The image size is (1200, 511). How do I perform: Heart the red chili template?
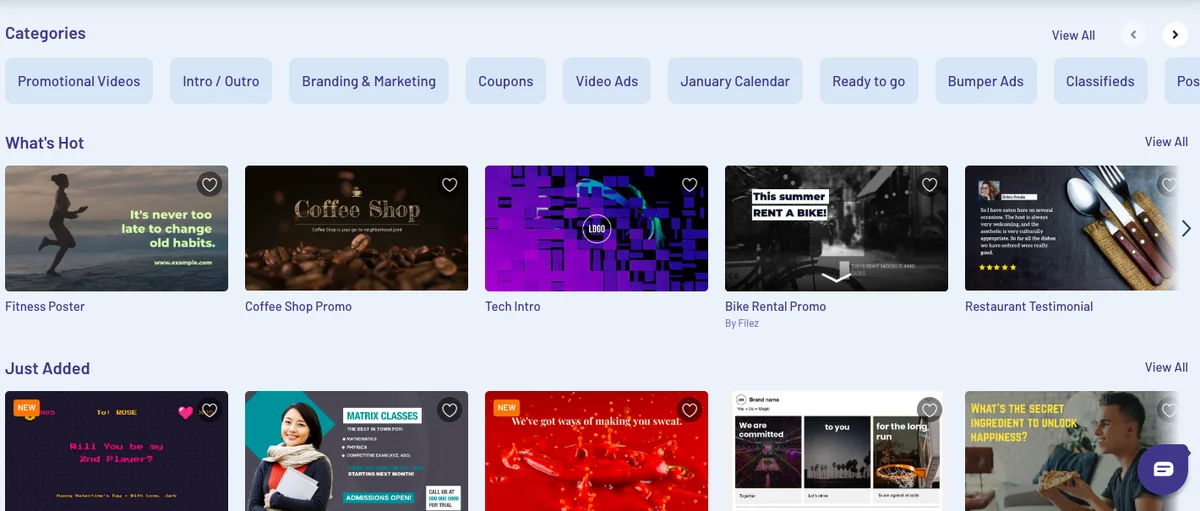point(689,410)
